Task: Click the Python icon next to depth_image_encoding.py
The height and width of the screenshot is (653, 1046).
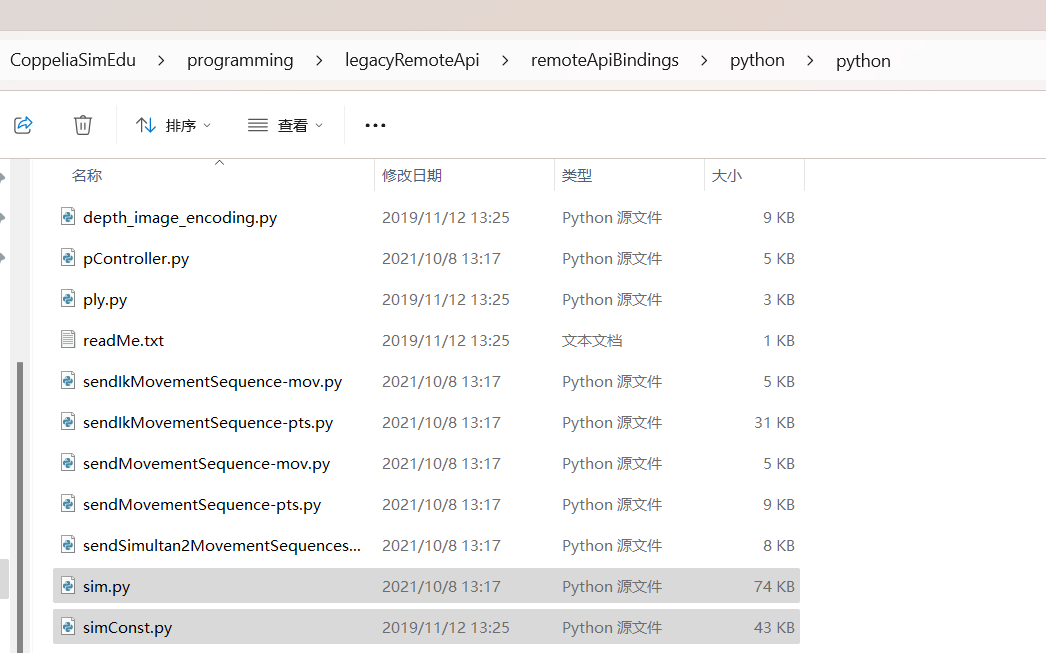Action: pos(67,217)
